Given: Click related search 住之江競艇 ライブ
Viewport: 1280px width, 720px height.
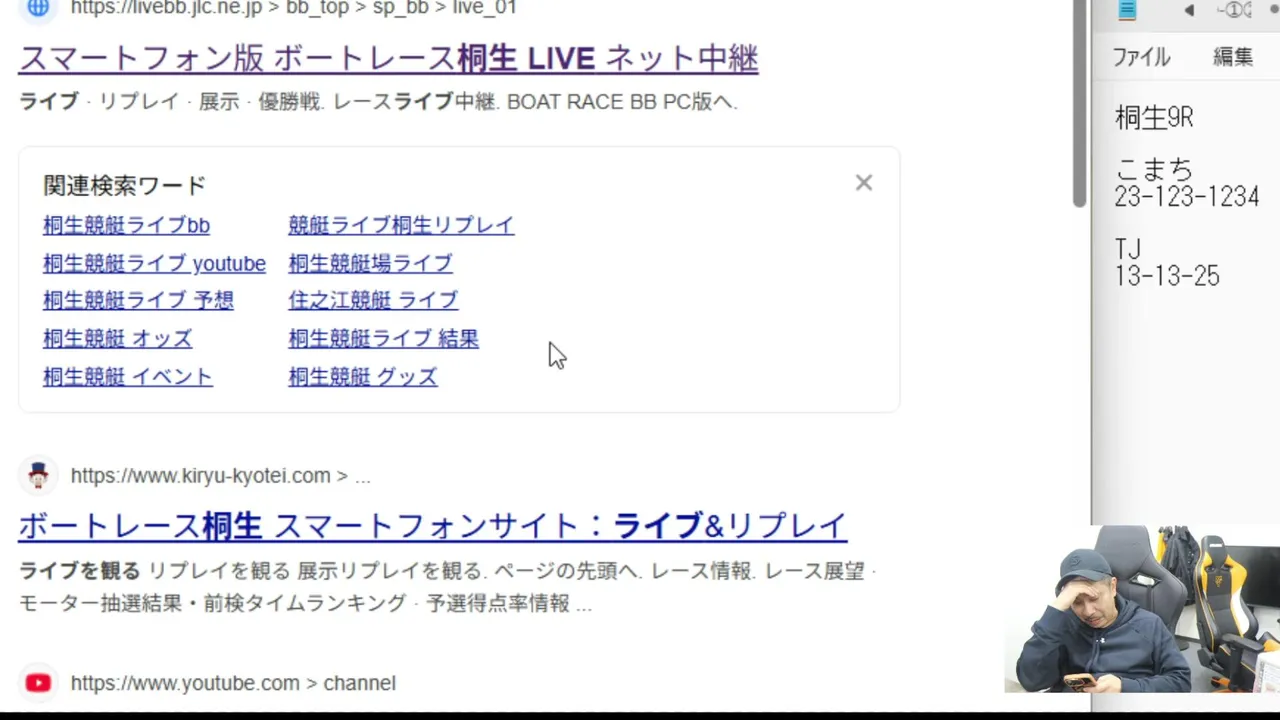Looking at the screenshot, I should [373, 300].
